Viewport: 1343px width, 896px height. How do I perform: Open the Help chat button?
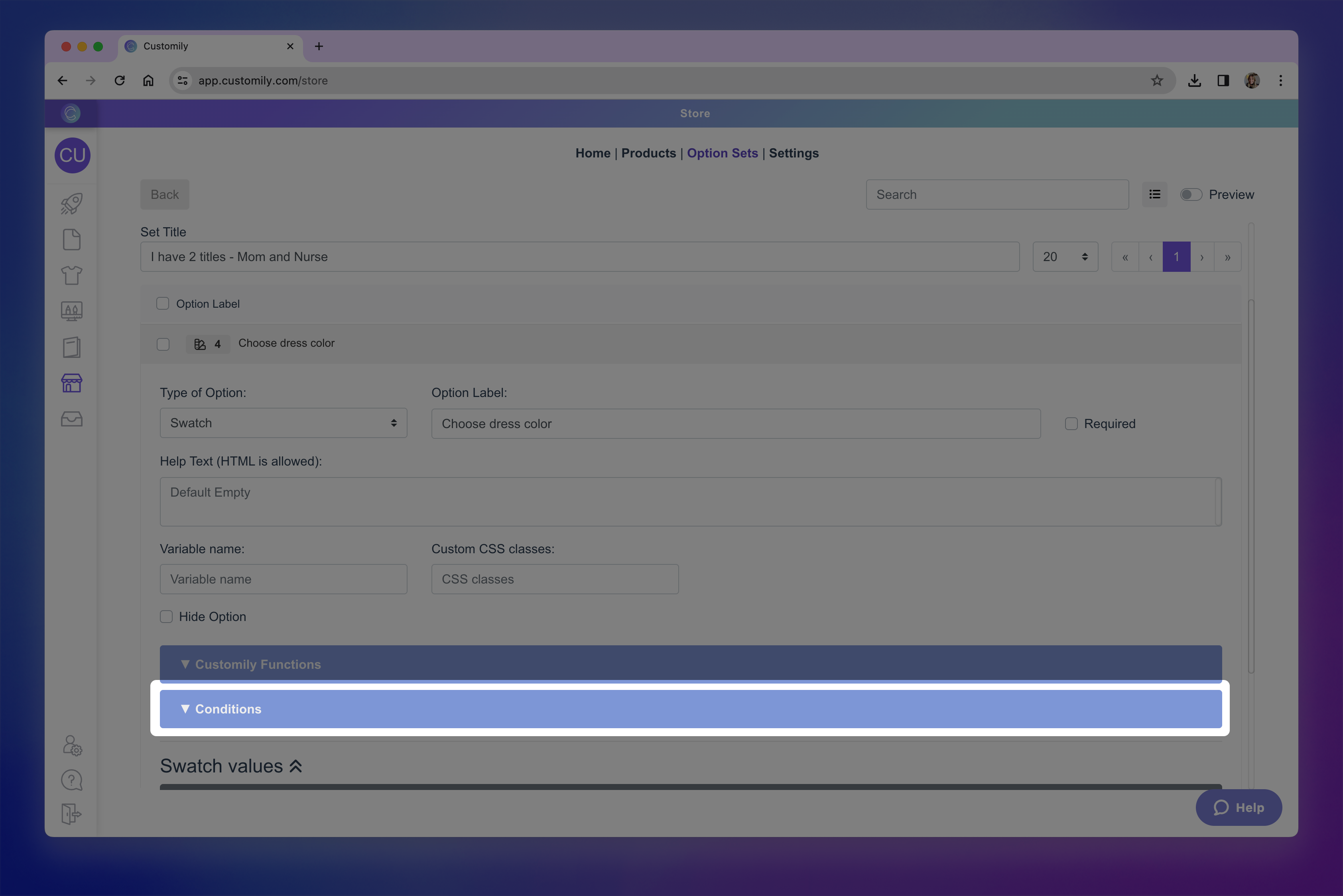pos(1239,808)
